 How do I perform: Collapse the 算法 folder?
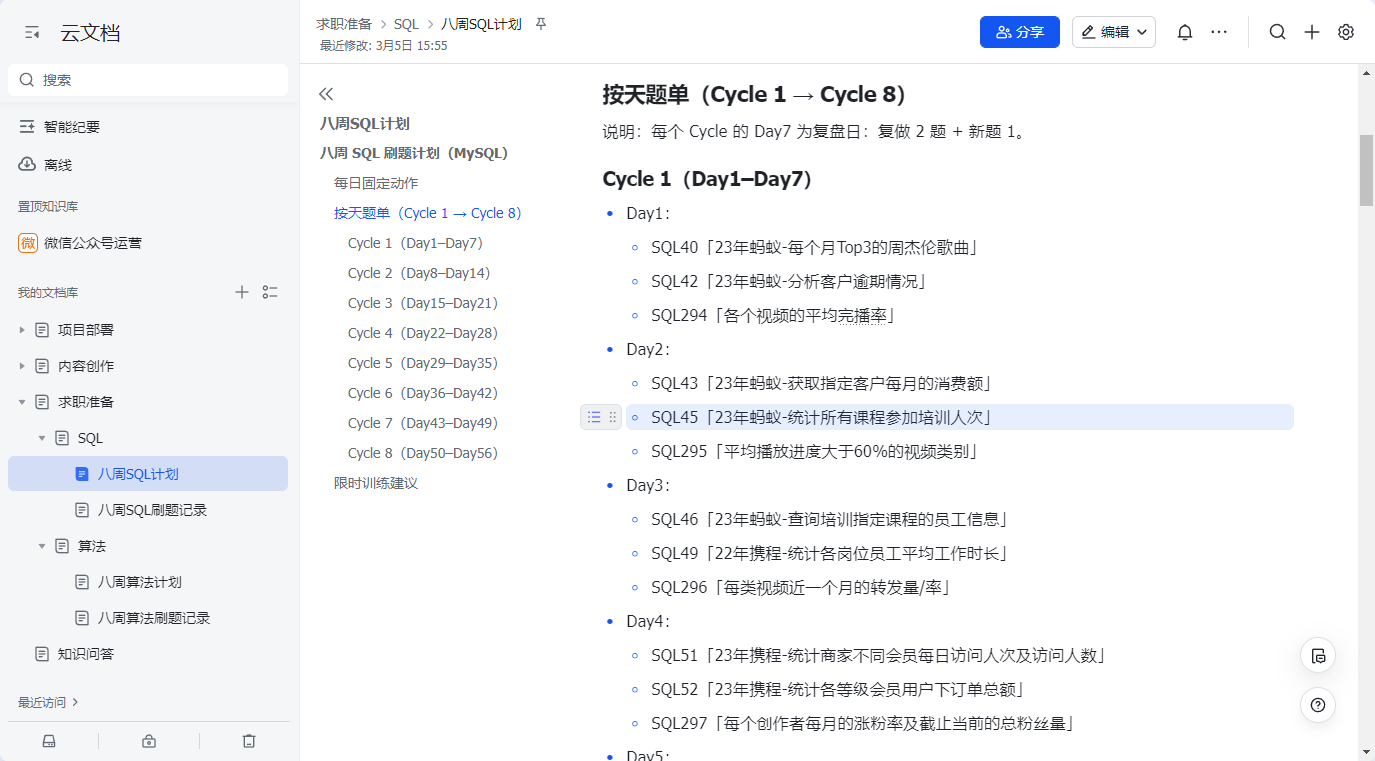coord(42,546)
